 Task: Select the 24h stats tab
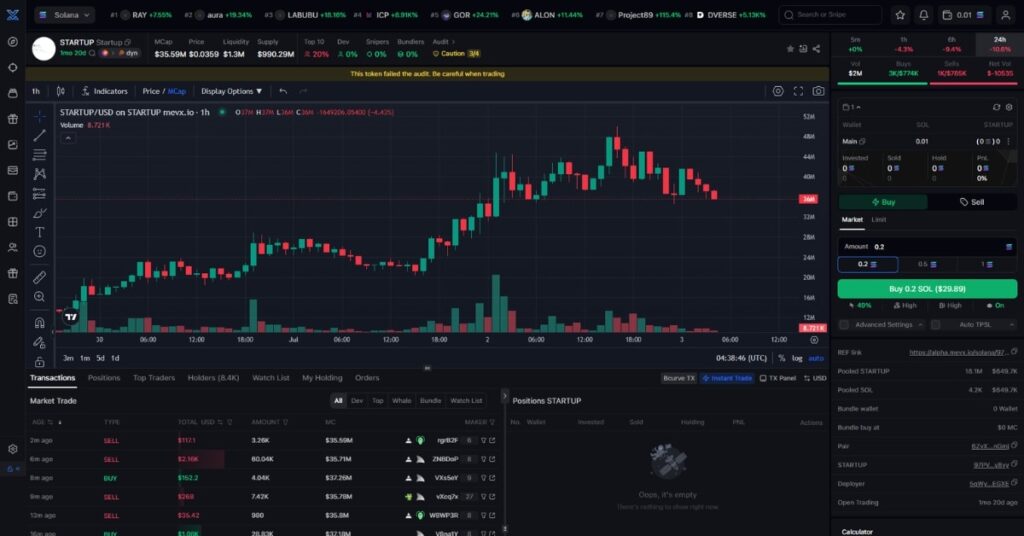coord(999,44)
